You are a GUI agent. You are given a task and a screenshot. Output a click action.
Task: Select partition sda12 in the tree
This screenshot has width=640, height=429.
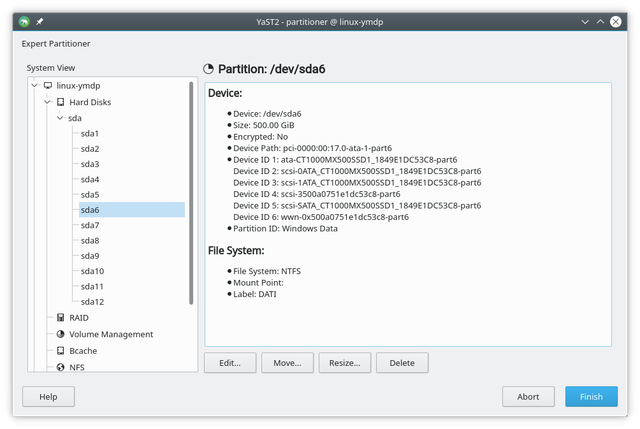click(x=92, y=302)
